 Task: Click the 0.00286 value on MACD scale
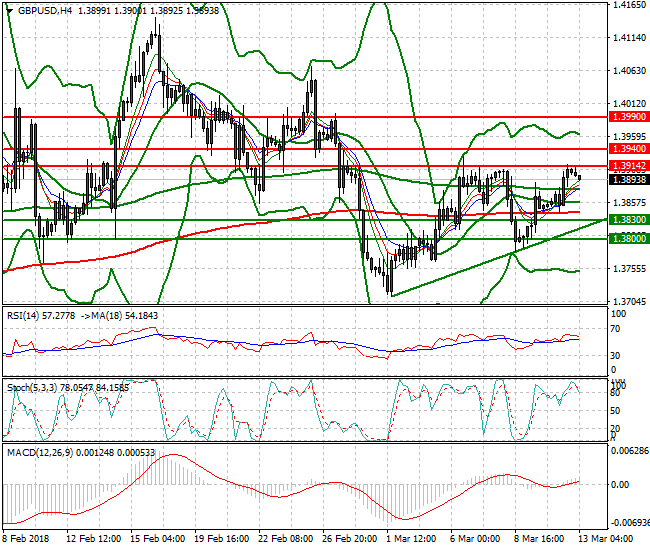(x=628, y=451)
